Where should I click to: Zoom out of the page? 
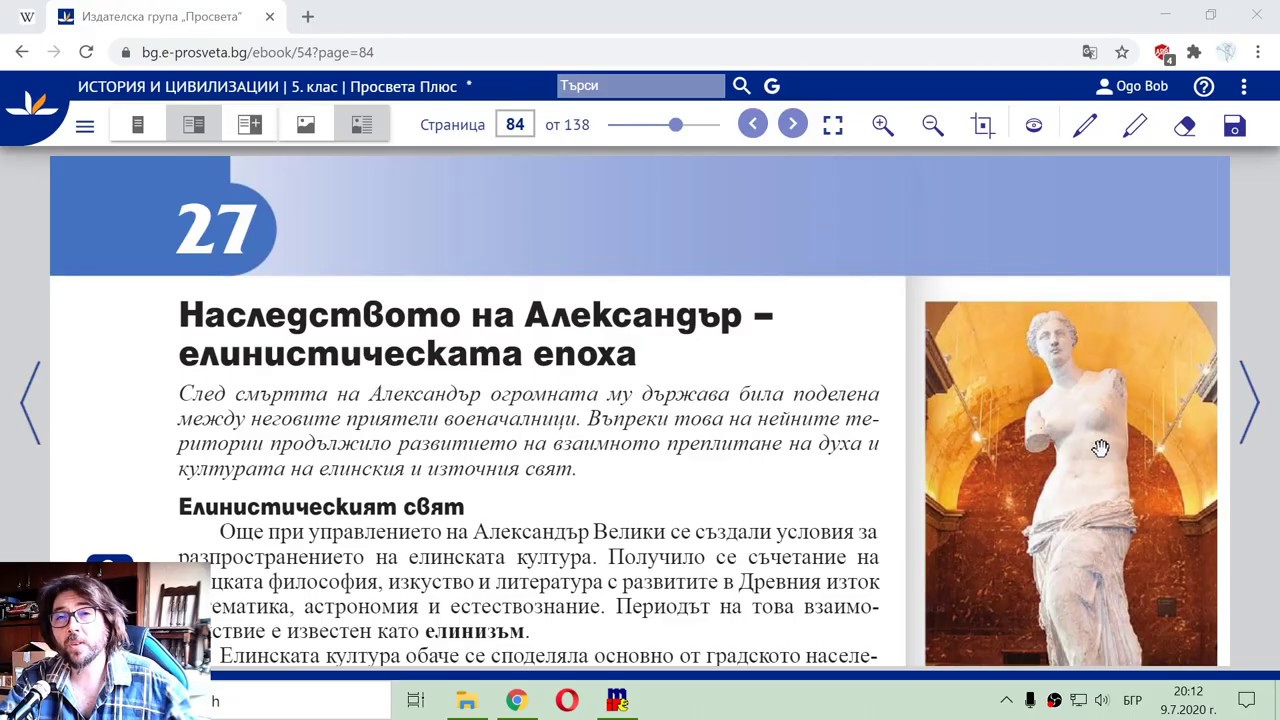(x=932, y=125)
